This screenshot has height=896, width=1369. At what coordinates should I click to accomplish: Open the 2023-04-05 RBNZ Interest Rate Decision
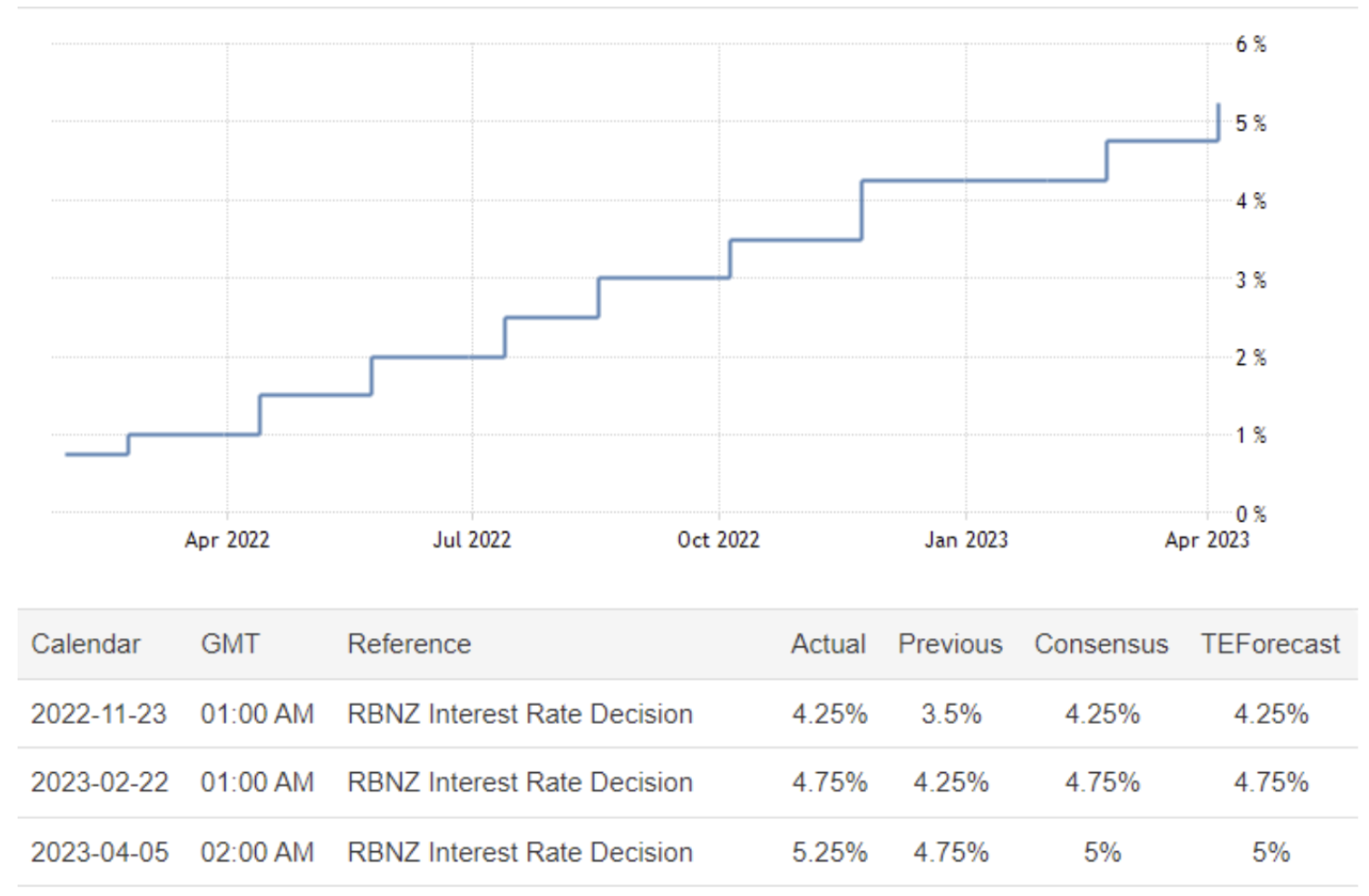click(x=520, y=852)
